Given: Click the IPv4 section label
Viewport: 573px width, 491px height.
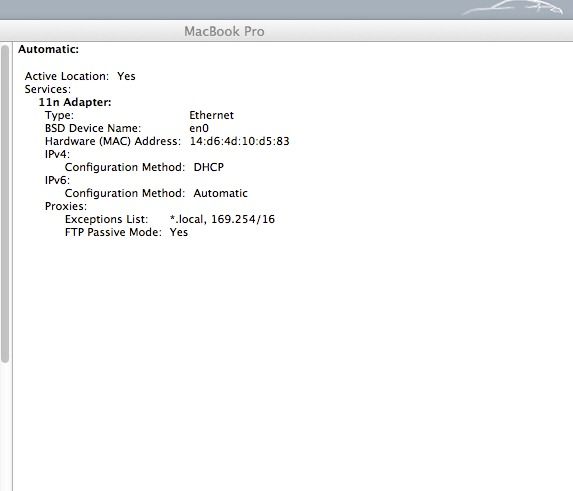Looking at the screenshot, I should tap(57, 154).
